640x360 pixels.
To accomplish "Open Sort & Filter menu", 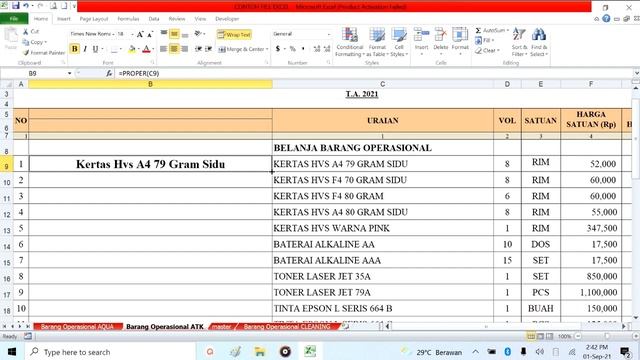I will pyautogui.click(x=519, y=42).
